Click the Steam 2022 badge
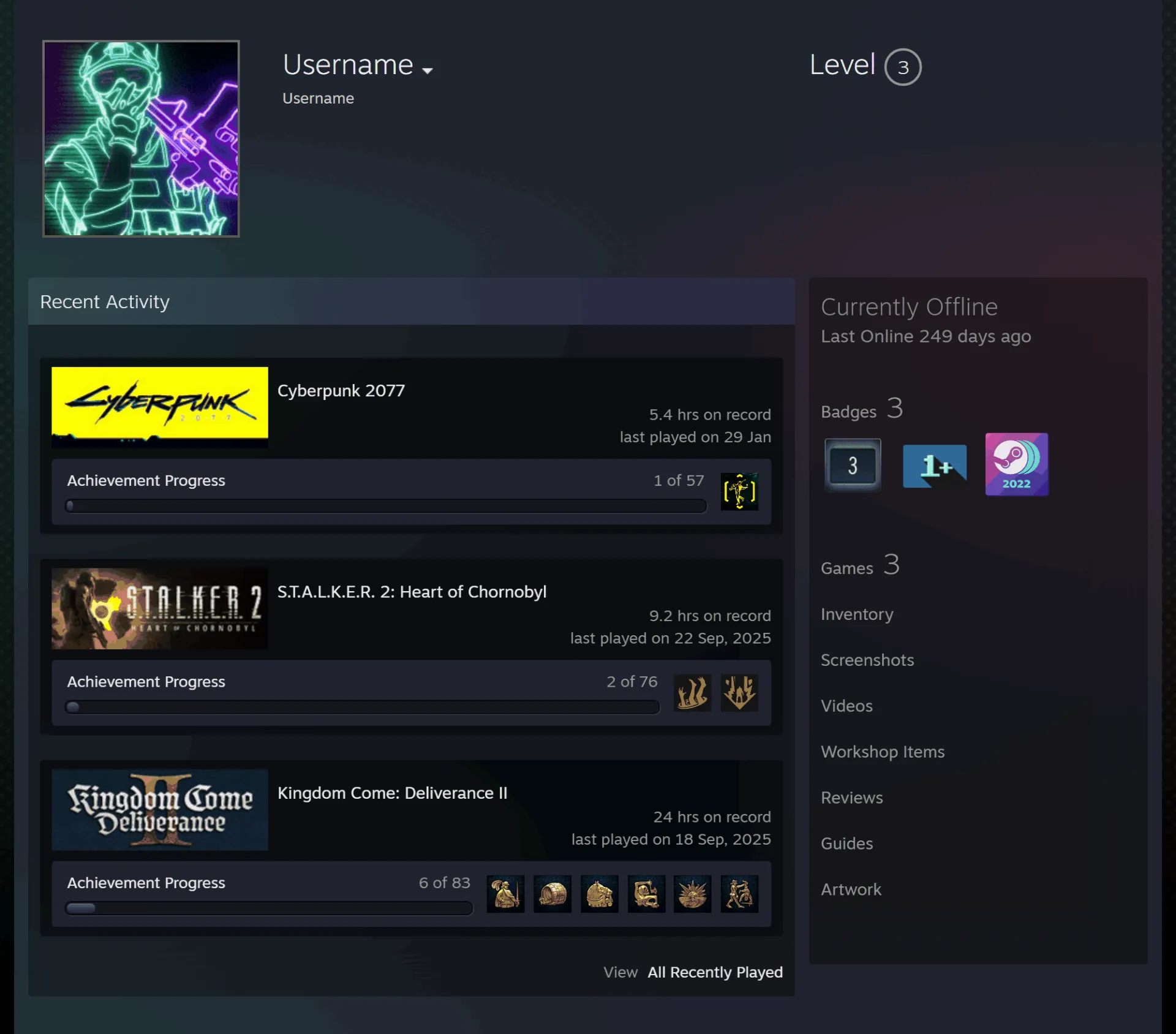Viewport: 1176px width, 1034px height. pyautogui.click(x=1017, y=464)
